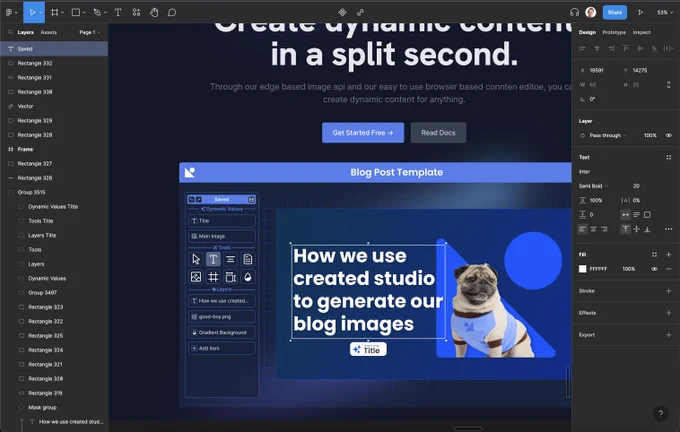Set text align right
This screenshot has width=680, height=432.
(604, 229)
